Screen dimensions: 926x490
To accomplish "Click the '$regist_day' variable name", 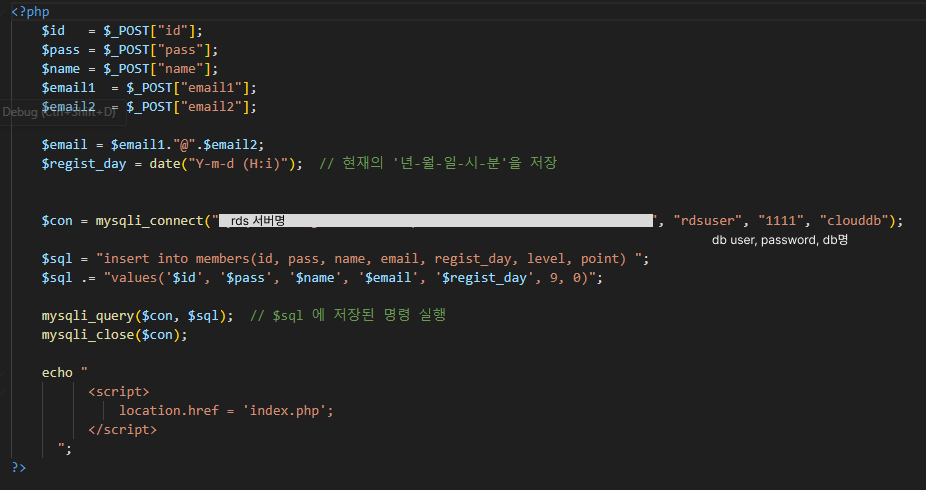I will tap(84, 164).
